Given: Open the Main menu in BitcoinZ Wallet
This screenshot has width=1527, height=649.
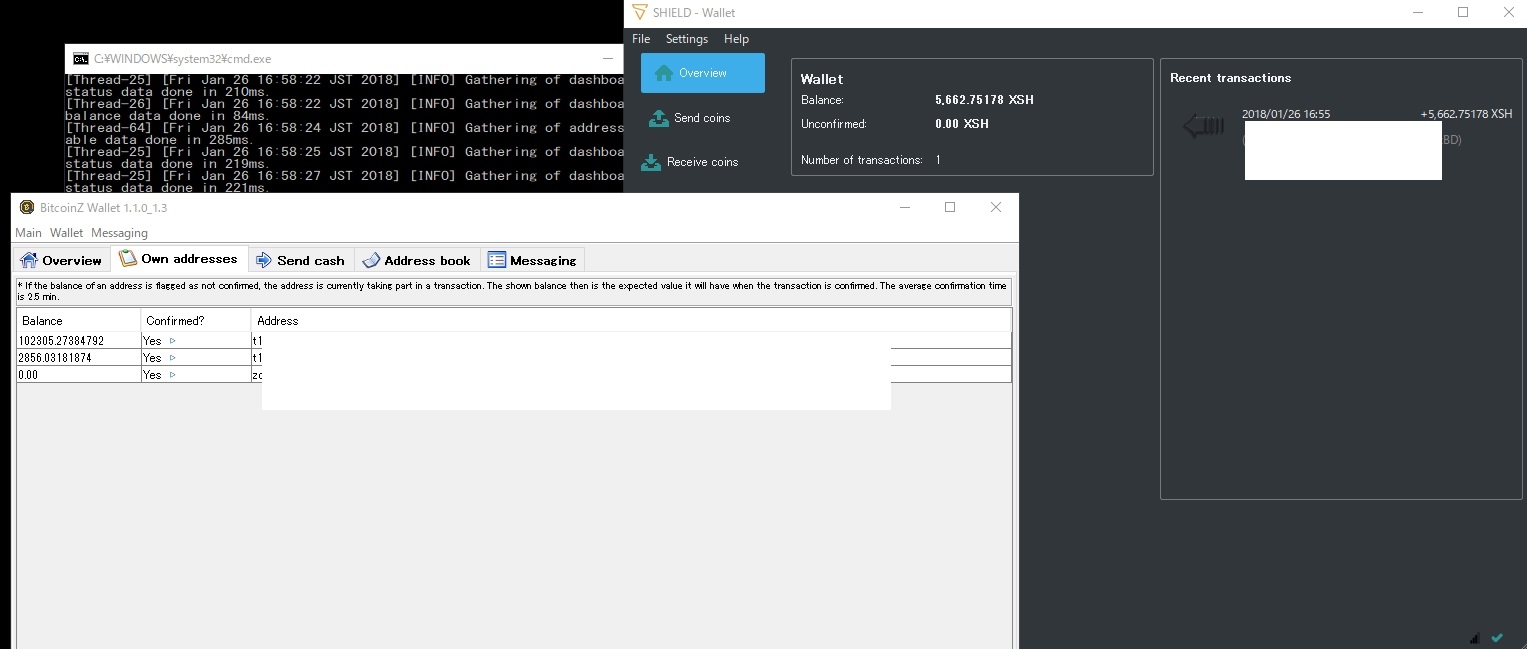Looking at the screenshot, I should click(28, 233).
